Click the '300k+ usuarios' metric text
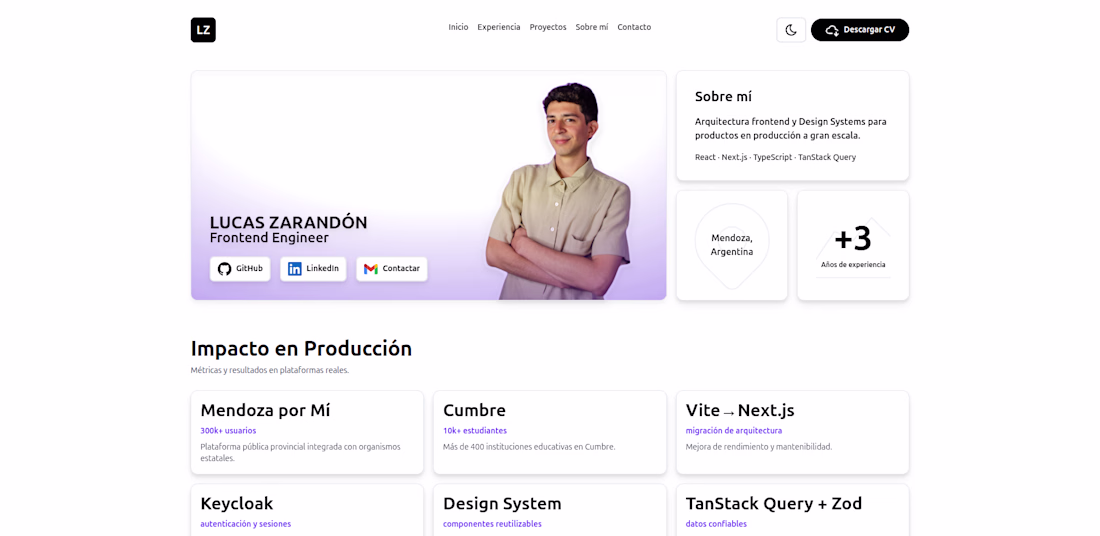This screenshot has height=536, width=1100. tap(228, 431)
